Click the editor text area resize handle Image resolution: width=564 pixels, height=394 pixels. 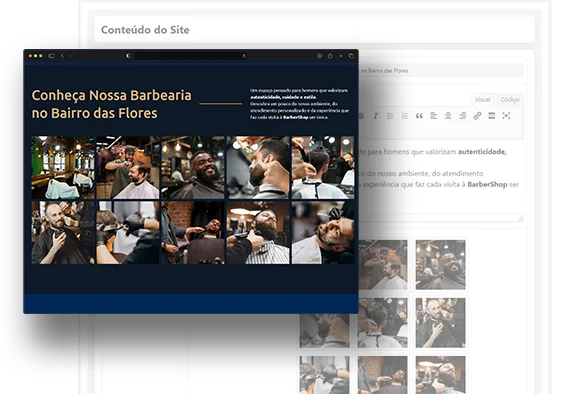click(x=520, y=217)
